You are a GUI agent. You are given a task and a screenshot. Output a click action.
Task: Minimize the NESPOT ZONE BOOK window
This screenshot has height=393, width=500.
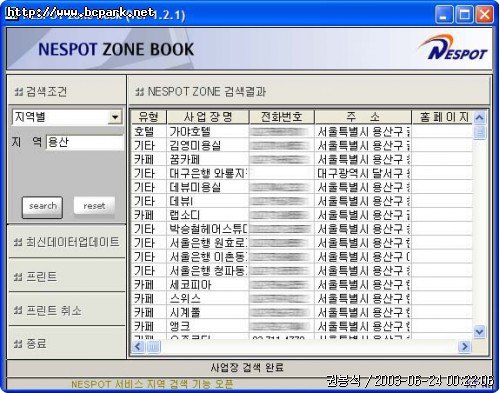coord(444,15)
